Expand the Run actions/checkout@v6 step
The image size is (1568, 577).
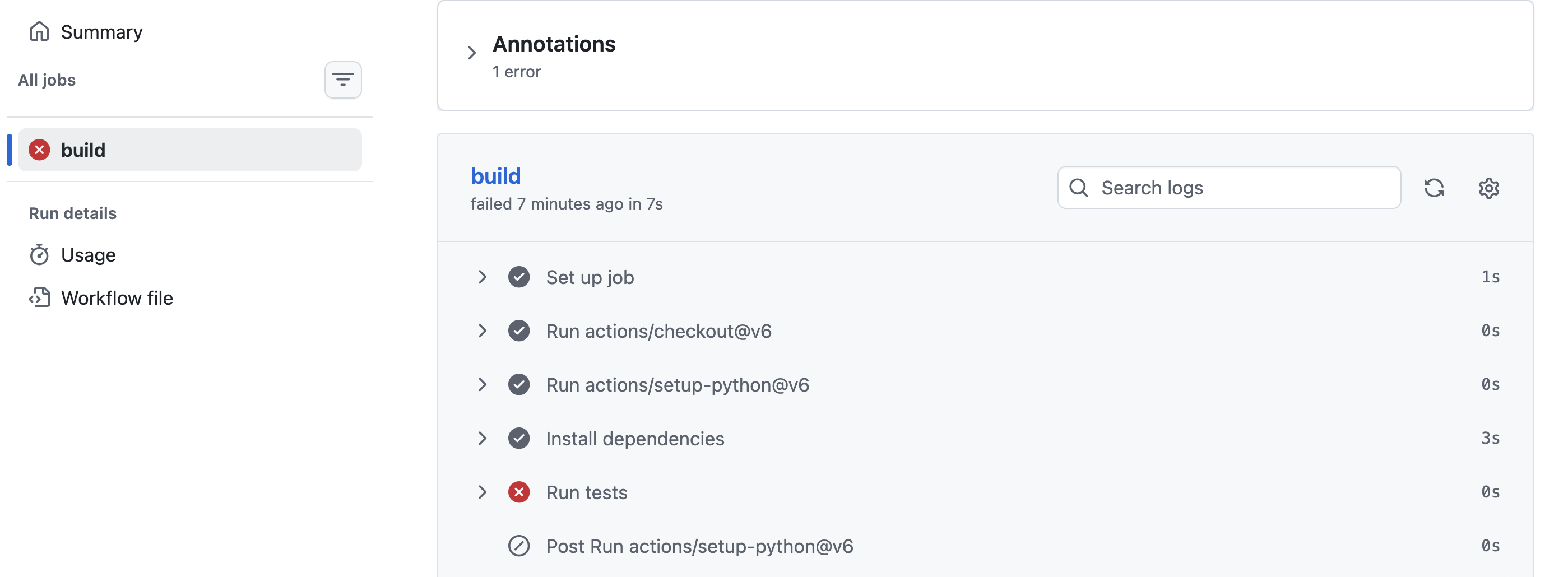482,331
